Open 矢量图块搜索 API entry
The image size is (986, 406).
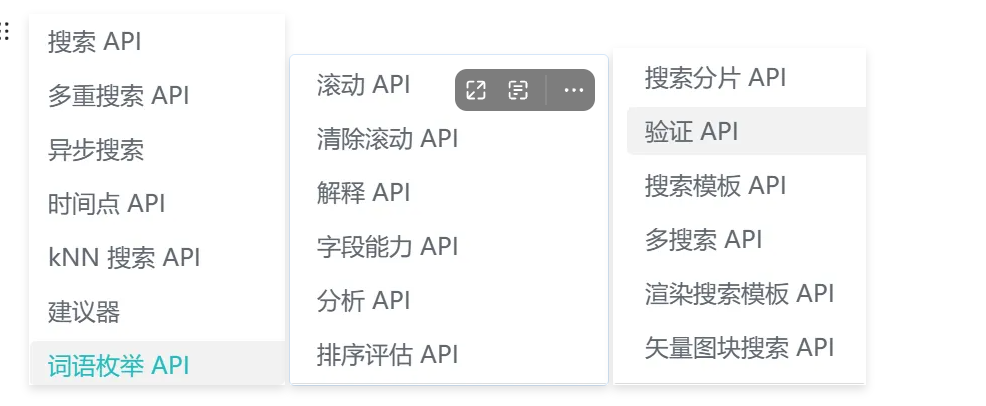coord(740,348)
